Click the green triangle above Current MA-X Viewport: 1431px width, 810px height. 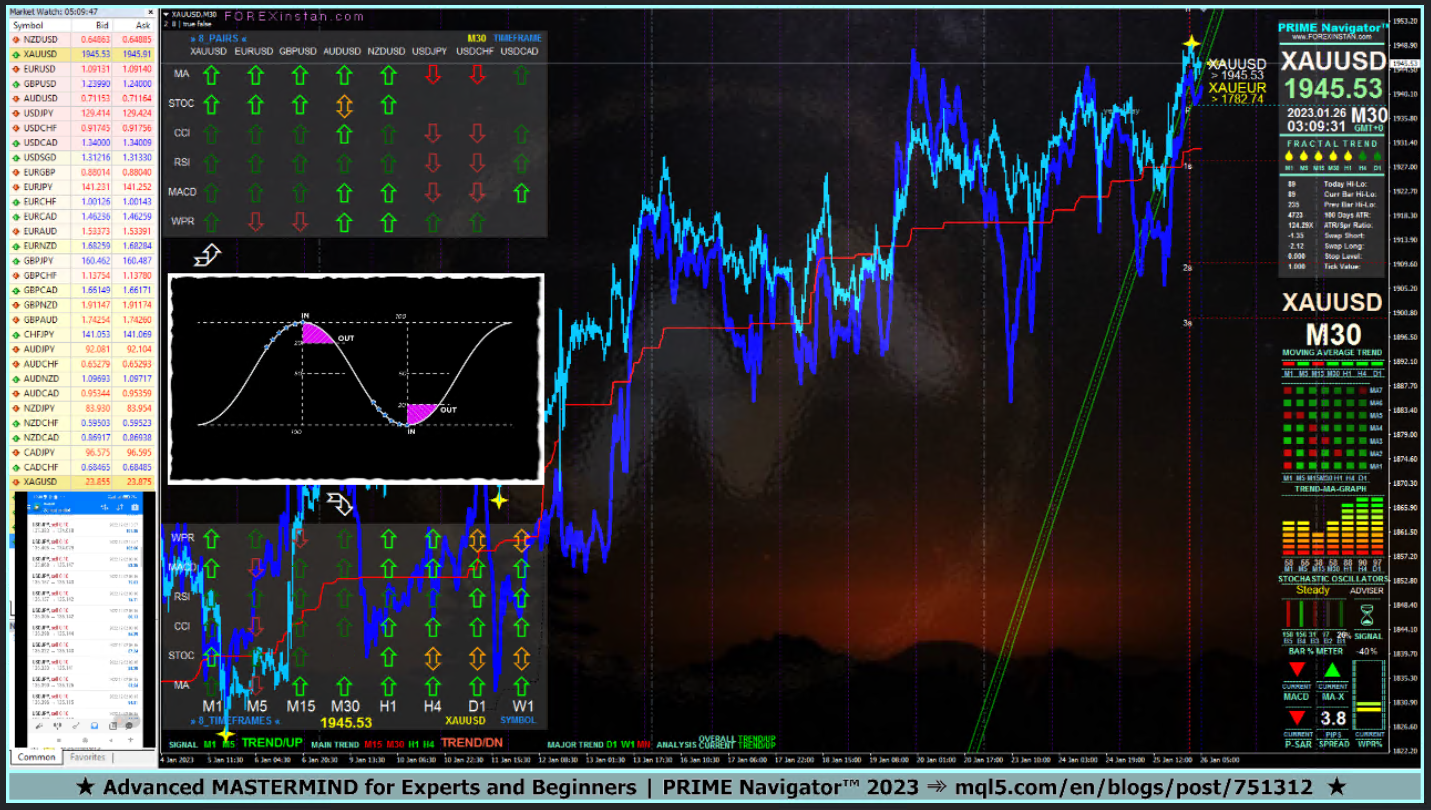1332,669
